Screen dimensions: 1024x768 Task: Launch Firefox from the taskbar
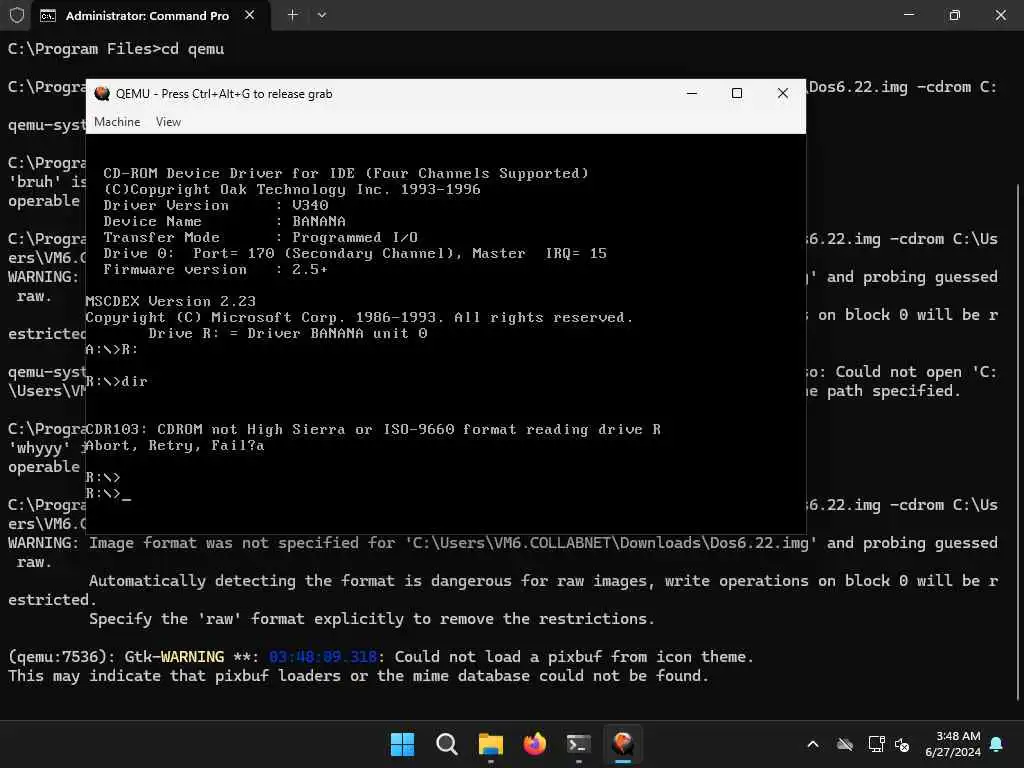(x=535, y=744)
